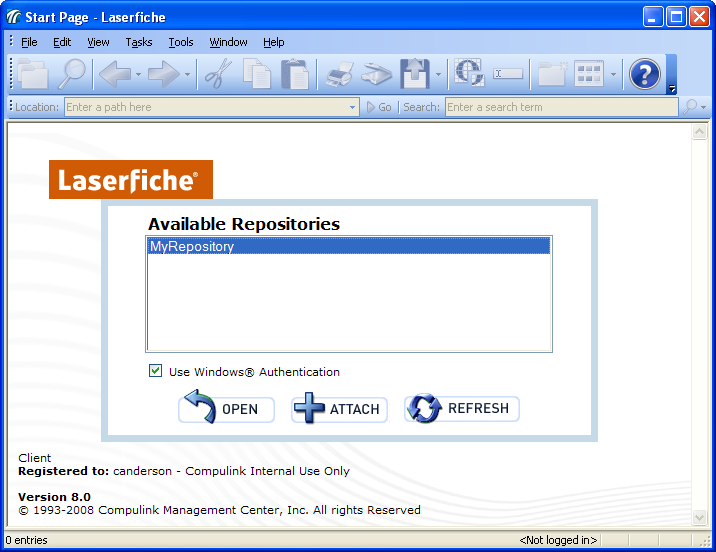Click the globe web export toolbar icon

pyautogui.click(x=469, y=73)
